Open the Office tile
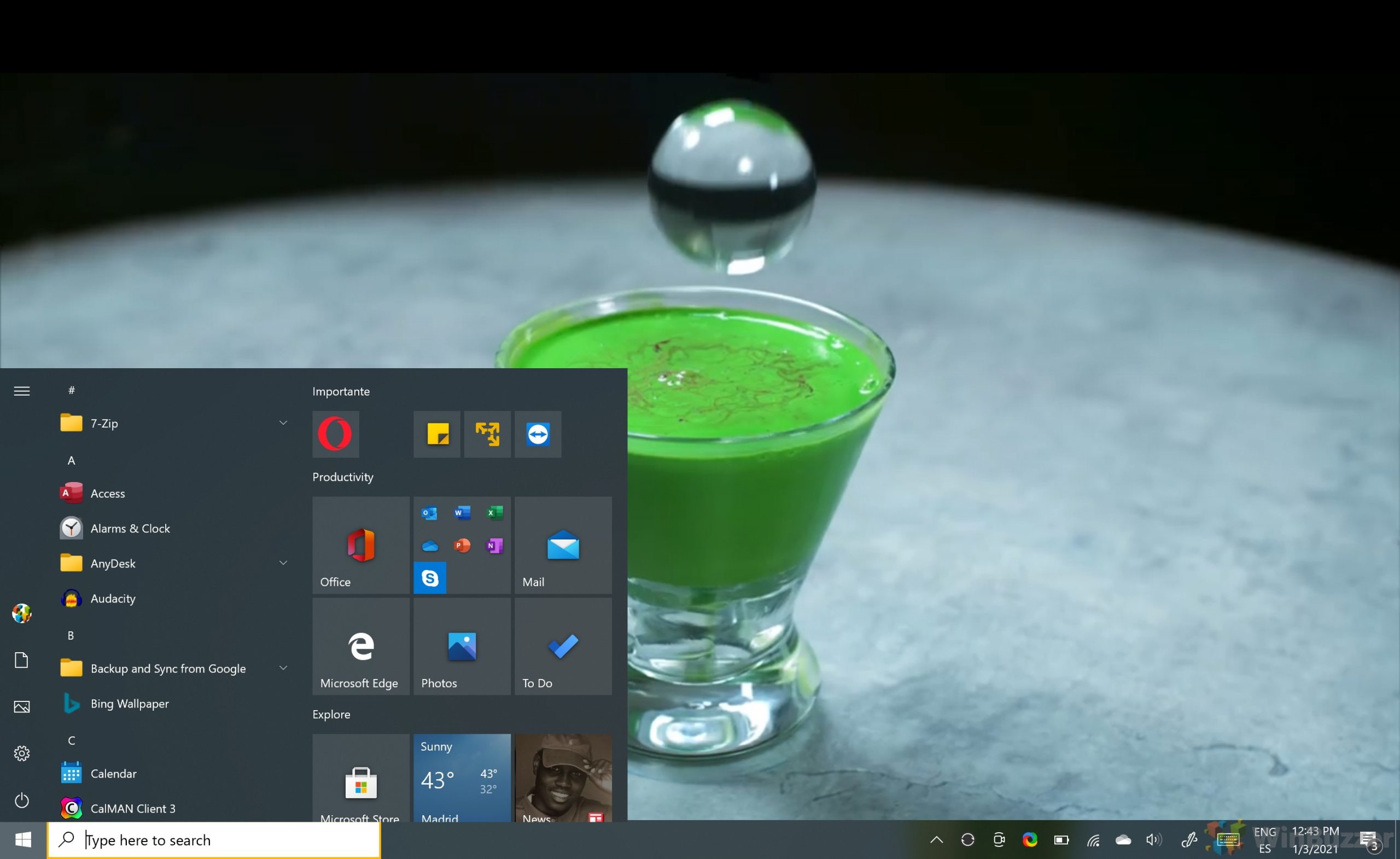The height and width of the screenshot is (859, 1400). [361, 544]
